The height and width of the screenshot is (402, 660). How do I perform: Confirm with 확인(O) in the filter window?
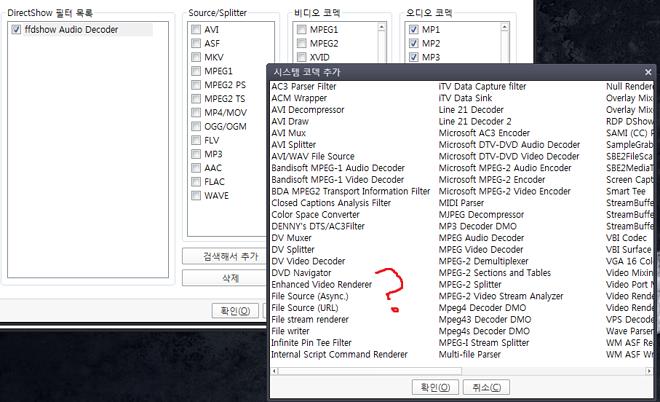click(x=235, y=311)
